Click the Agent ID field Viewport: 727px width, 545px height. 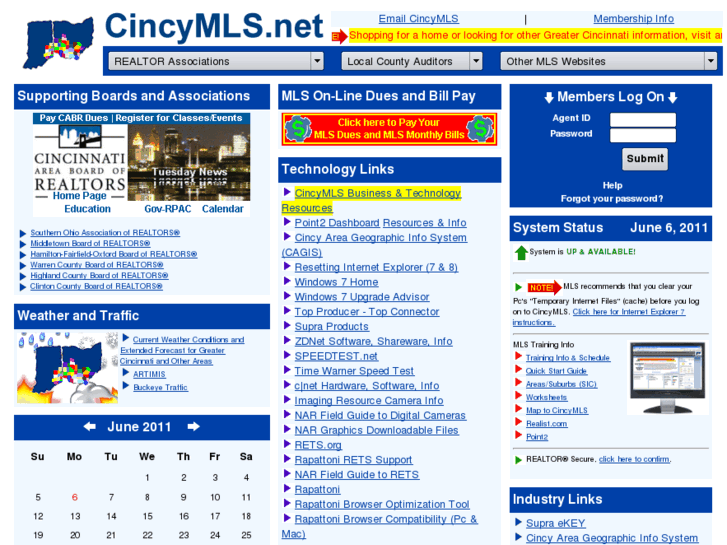tap(643, 120)
